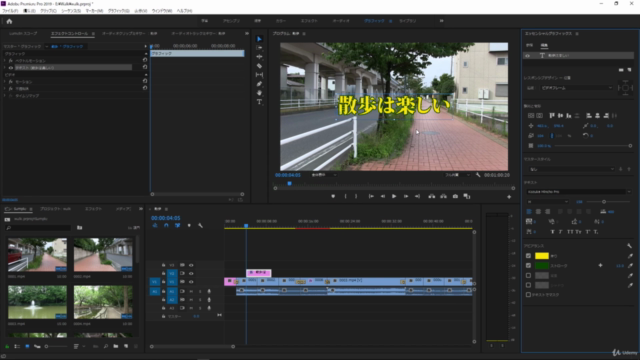Select the Type tool (T)
The height and width of the screenshot is (360, 640).
pos(259,102)
